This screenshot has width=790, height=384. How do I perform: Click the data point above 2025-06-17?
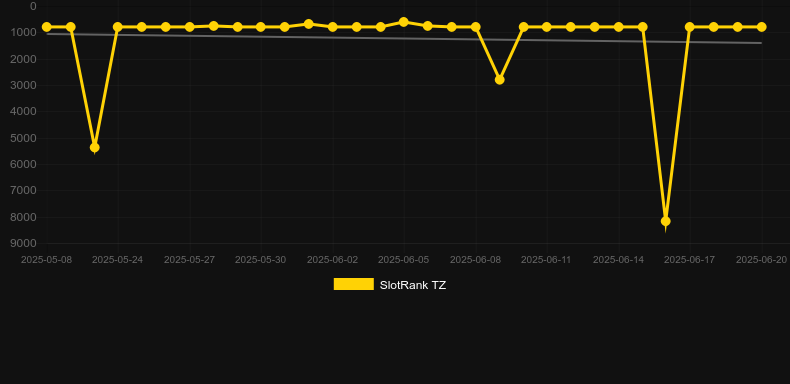click(x=690, y=27)
